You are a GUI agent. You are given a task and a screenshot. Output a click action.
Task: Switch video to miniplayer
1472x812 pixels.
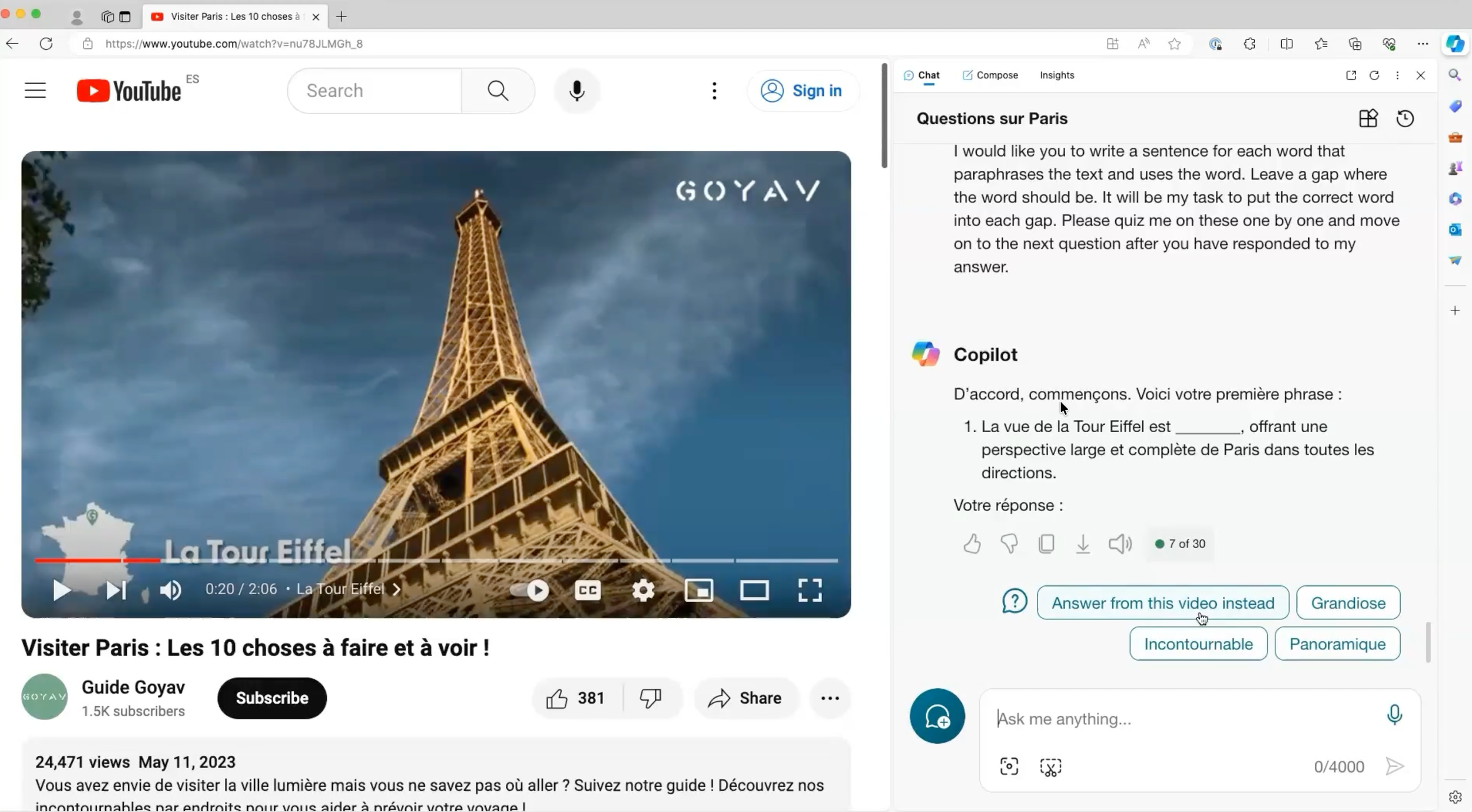[x=699, y=590]
